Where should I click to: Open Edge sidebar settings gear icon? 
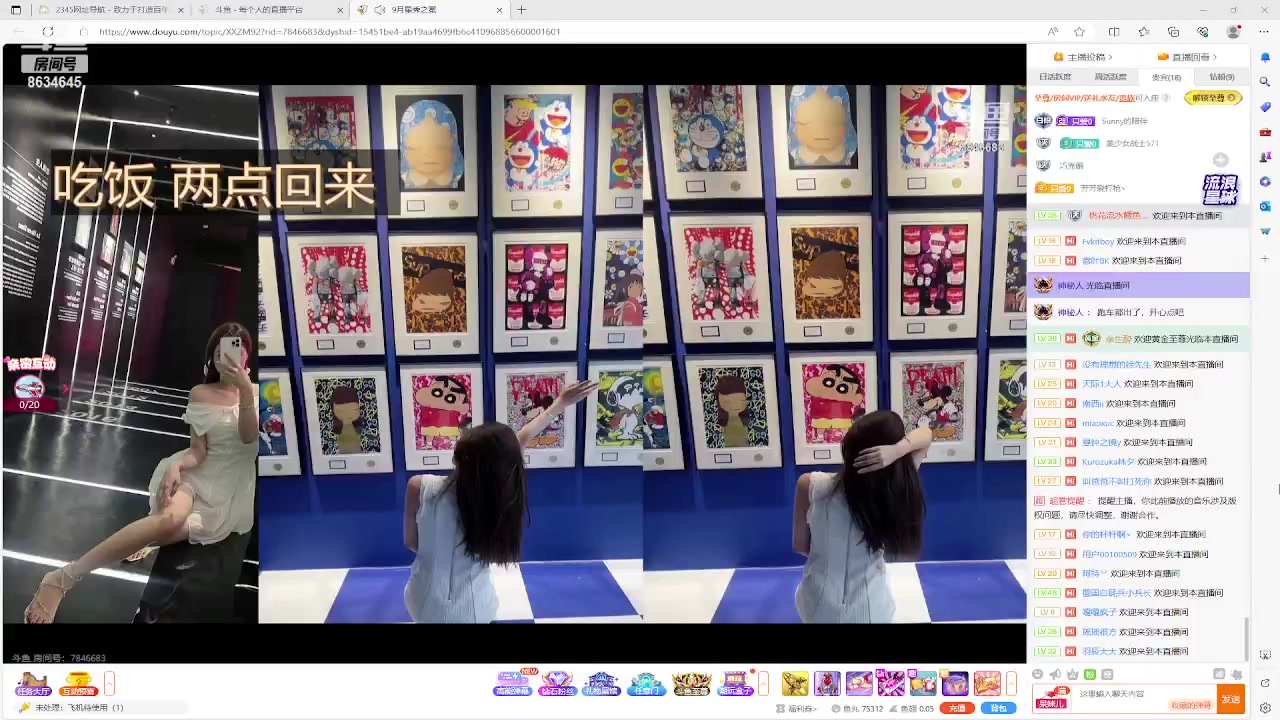click(x=1265, y=708)
